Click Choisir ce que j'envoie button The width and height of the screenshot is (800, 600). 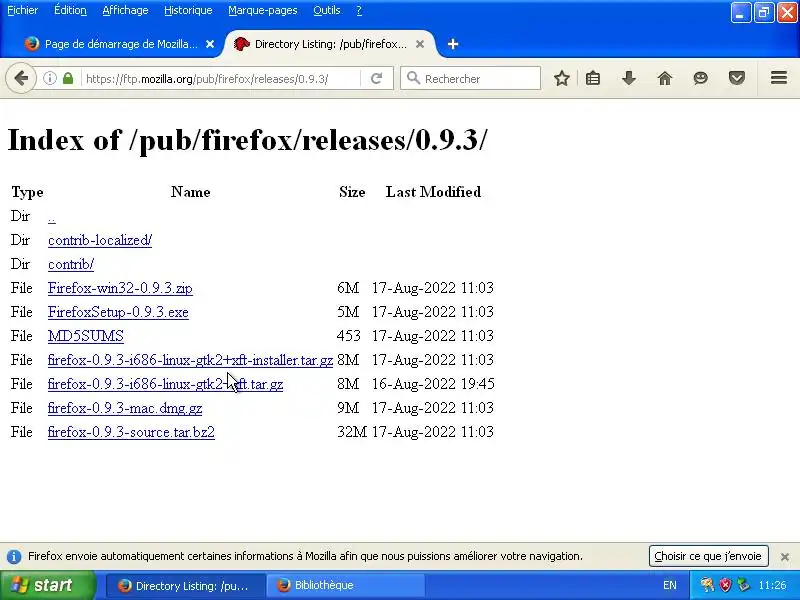tap(708, 556)
